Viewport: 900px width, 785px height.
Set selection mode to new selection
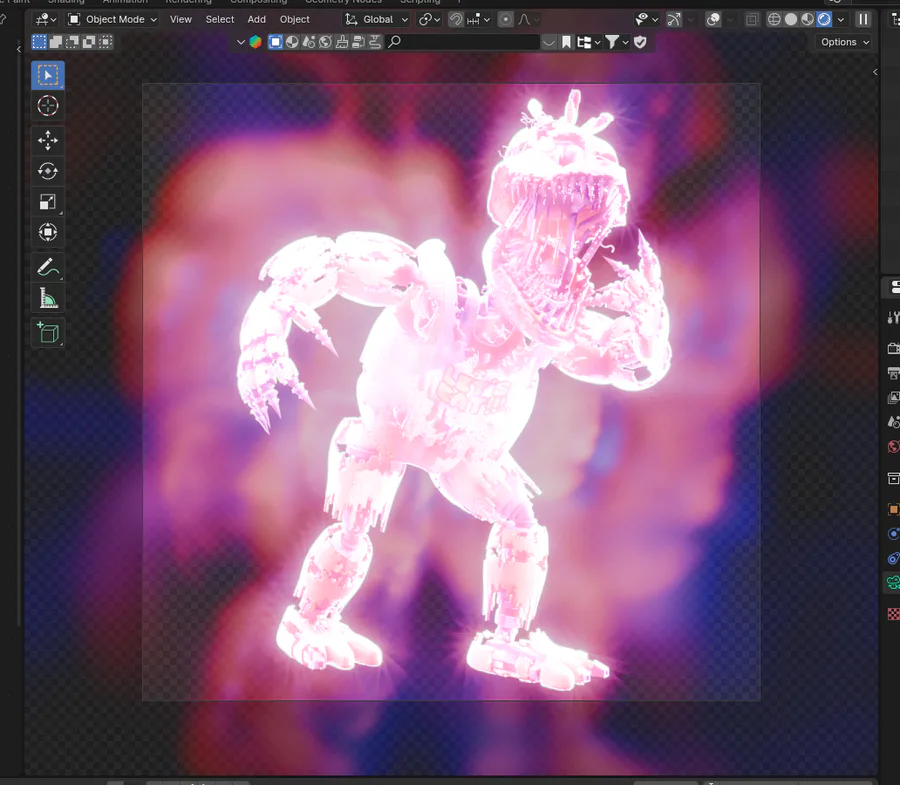point(39,42)
